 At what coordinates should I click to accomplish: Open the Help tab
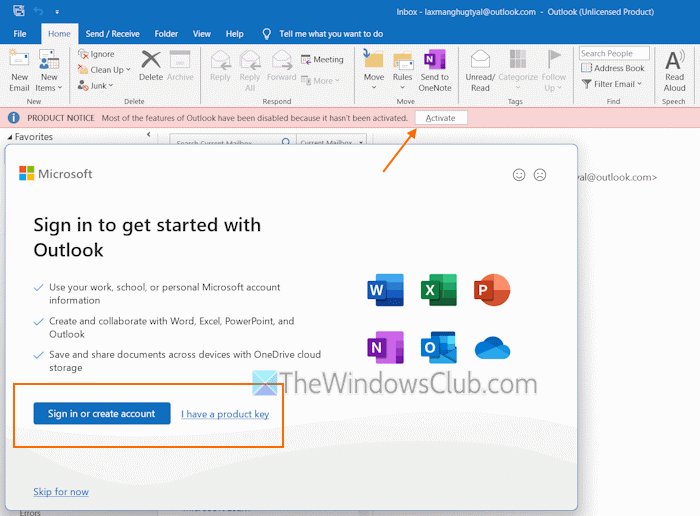[234, 34]
